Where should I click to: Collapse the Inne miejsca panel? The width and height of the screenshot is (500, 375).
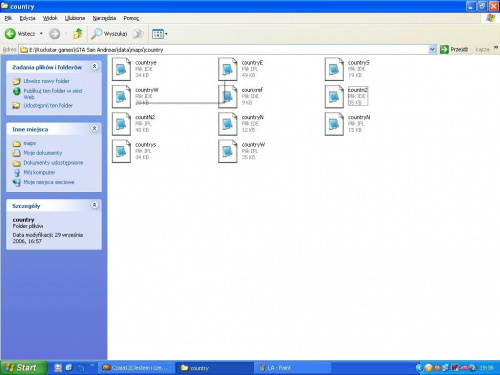click(95, 128)
